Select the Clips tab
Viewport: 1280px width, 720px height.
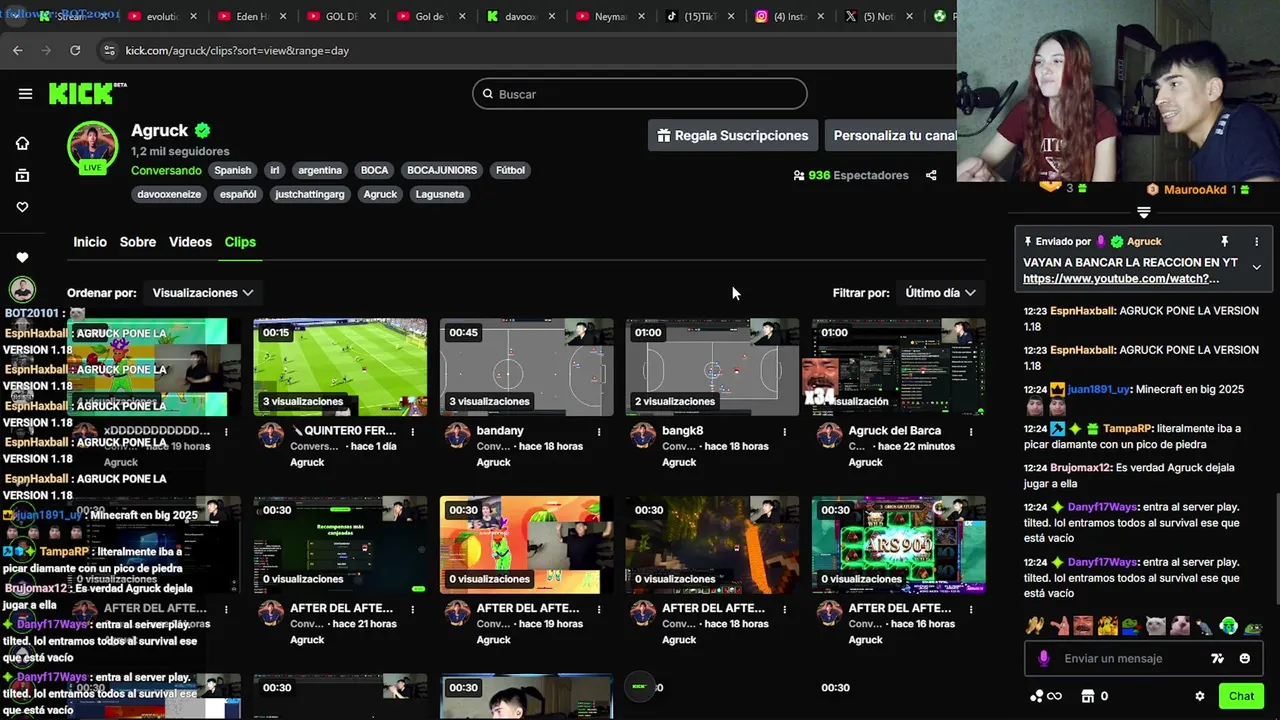(240, 242)
